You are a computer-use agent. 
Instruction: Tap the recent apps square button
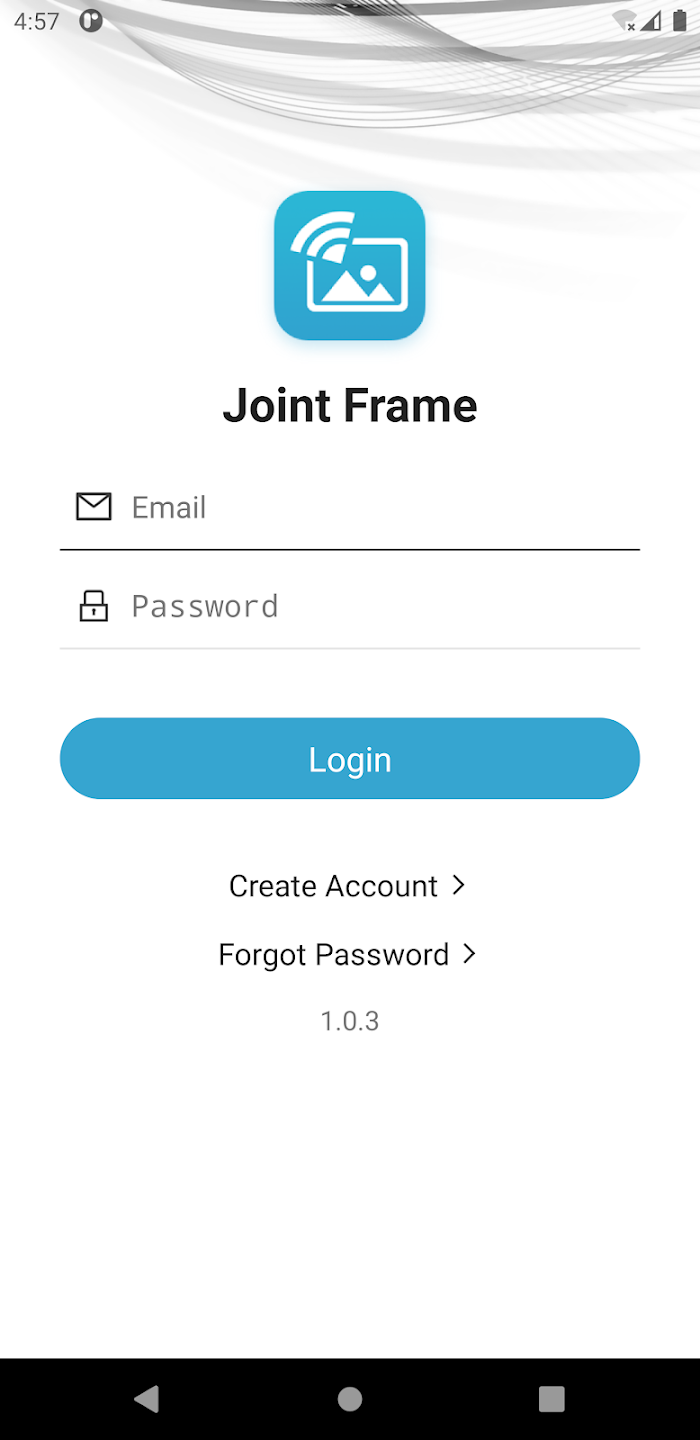tap(552, 1398)
